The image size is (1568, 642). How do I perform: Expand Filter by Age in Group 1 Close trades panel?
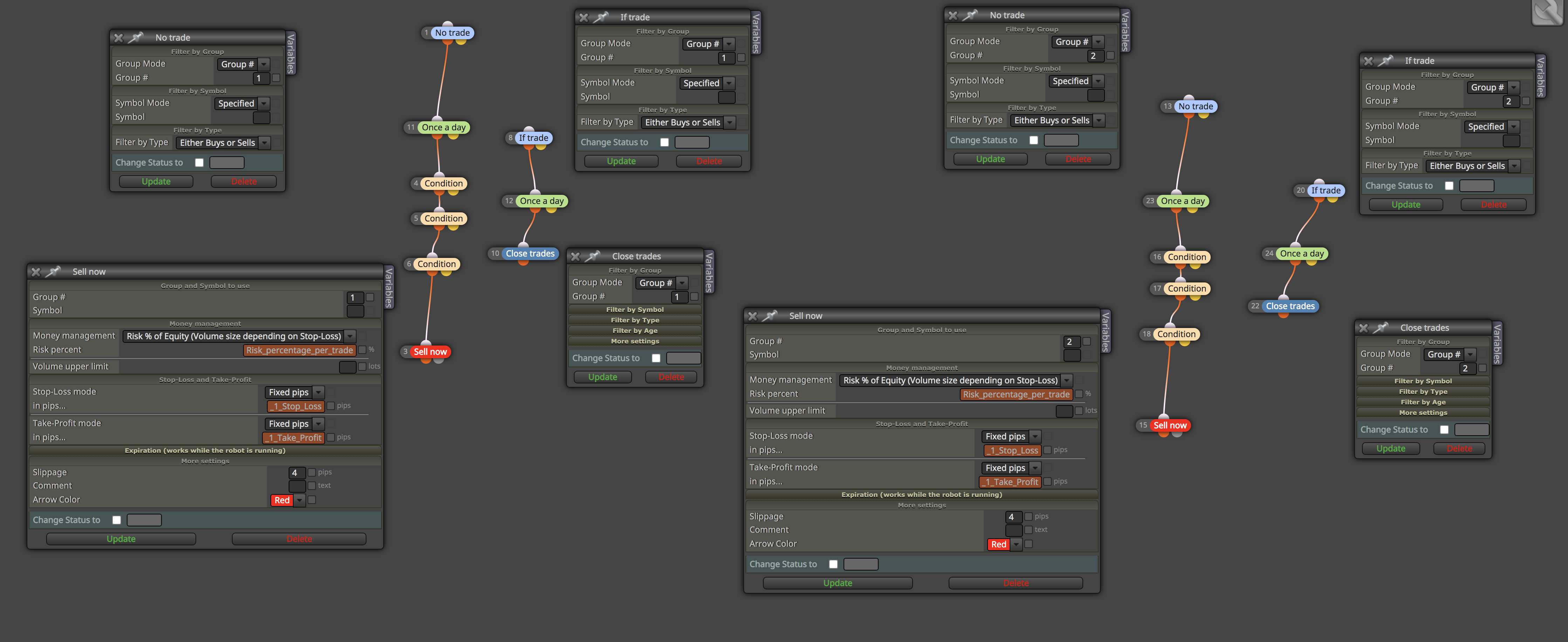pyautogui.click(x=635, y=331)
